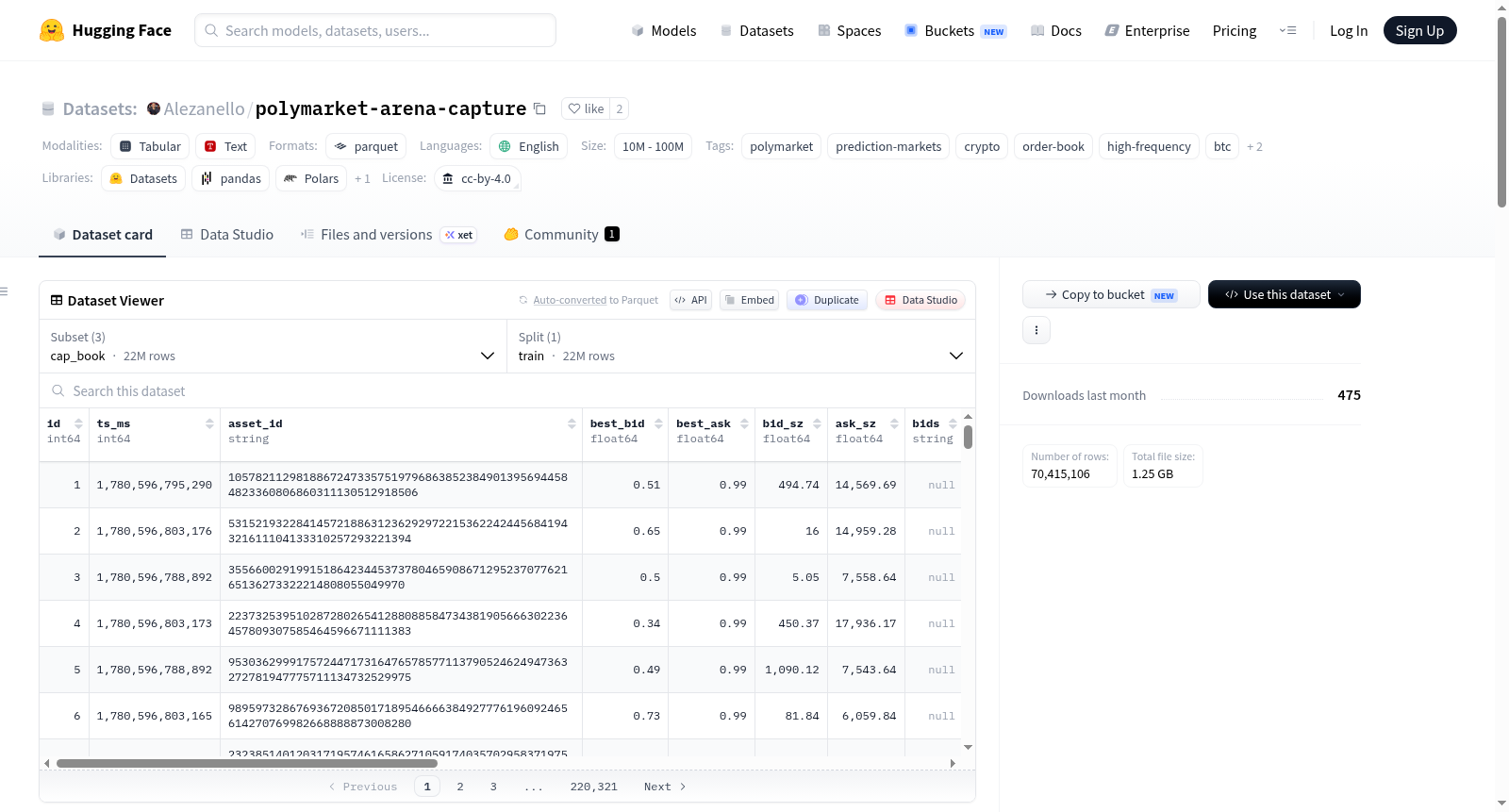Click the table vertical scrollbar thumb

pyautogui.click(x=968, y=437)
